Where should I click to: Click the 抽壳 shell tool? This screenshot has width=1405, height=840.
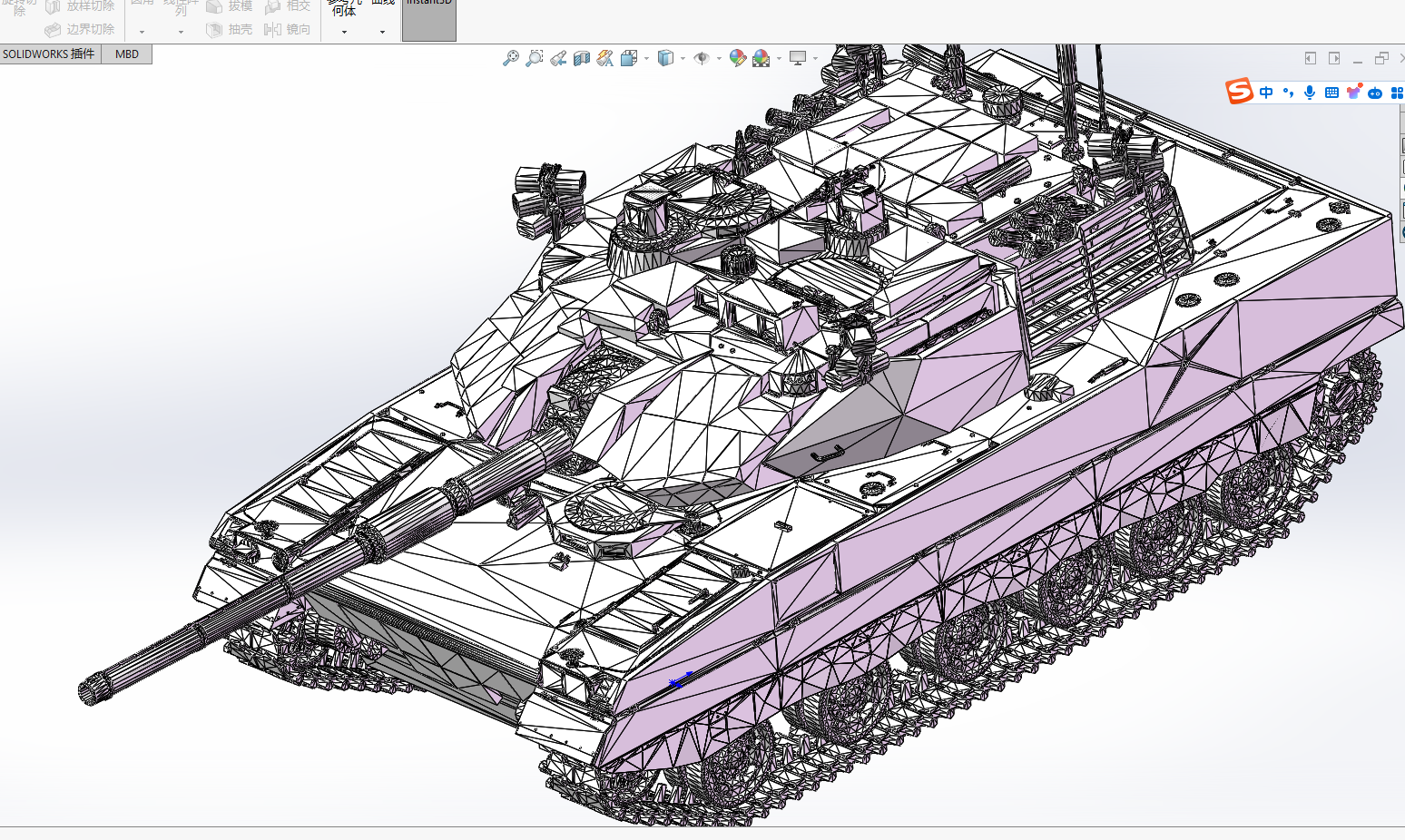tap(230, 30)
